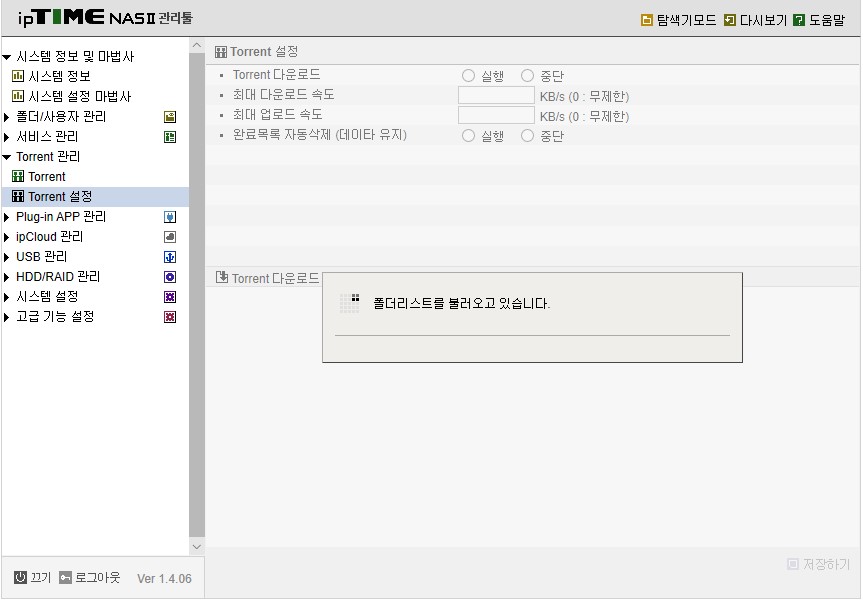Click the Torrent item green icon
This screenshot has width=863, height=601.
[18, 176]
